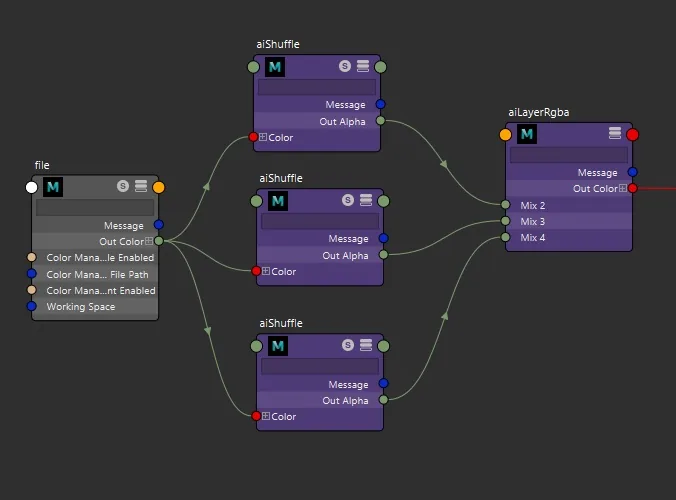
Task: Toggle solo S on top aiShuffle node
Action: 344,66
